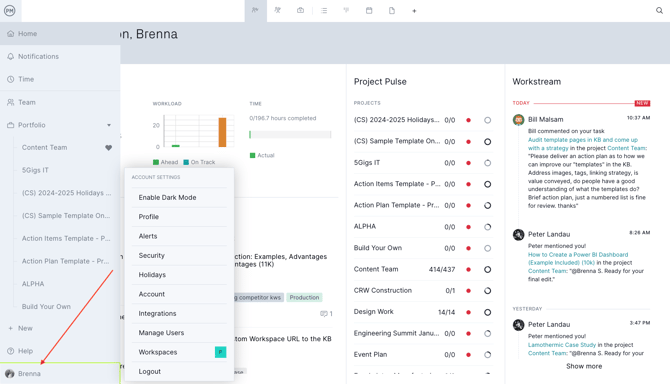Screen dimensions: 670x384
Task: Toggle the status circle for Content Team project
Action: point(487,270)
